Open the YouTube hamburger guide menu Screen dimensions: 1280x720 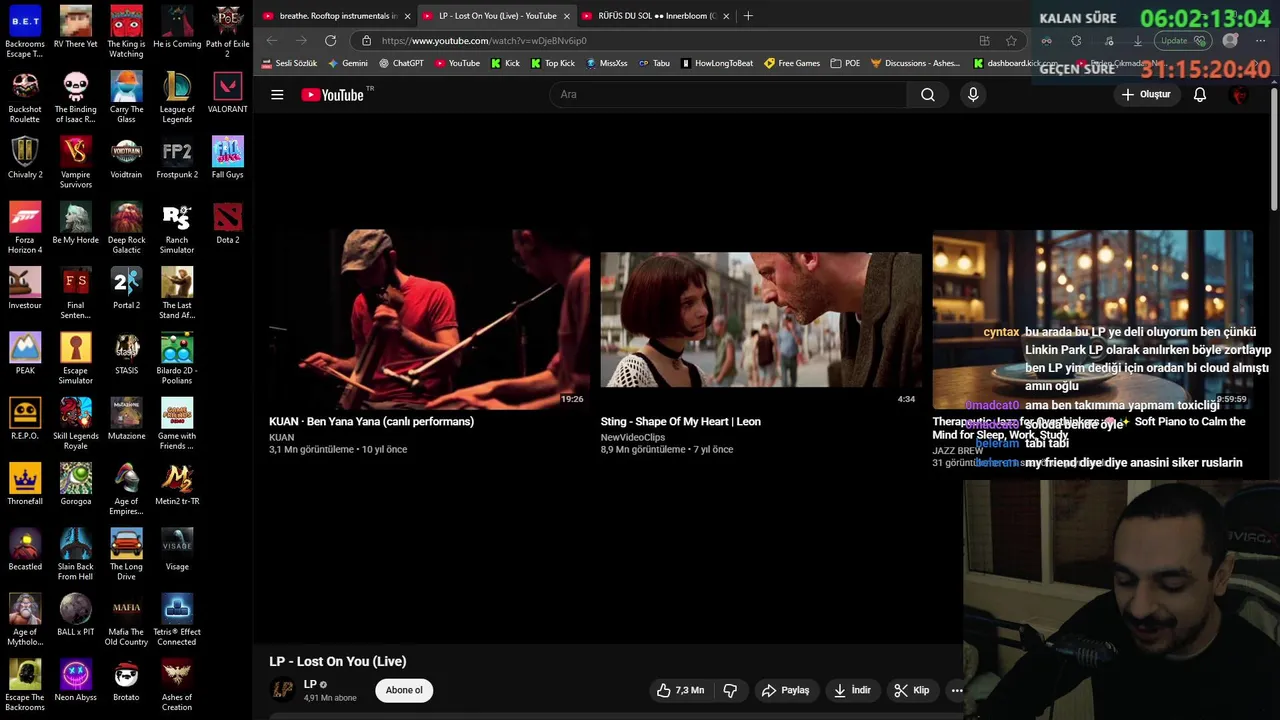point(277,94)
